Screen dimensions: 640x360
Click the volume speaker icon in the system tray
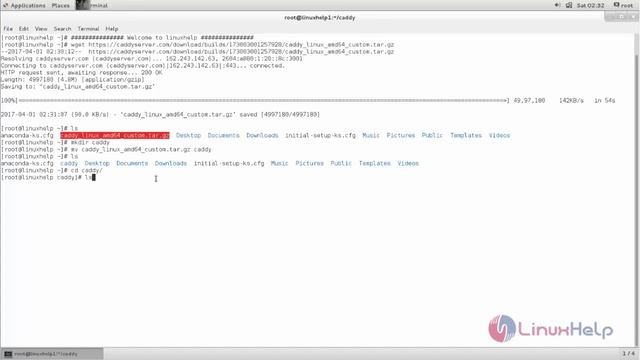557,5
